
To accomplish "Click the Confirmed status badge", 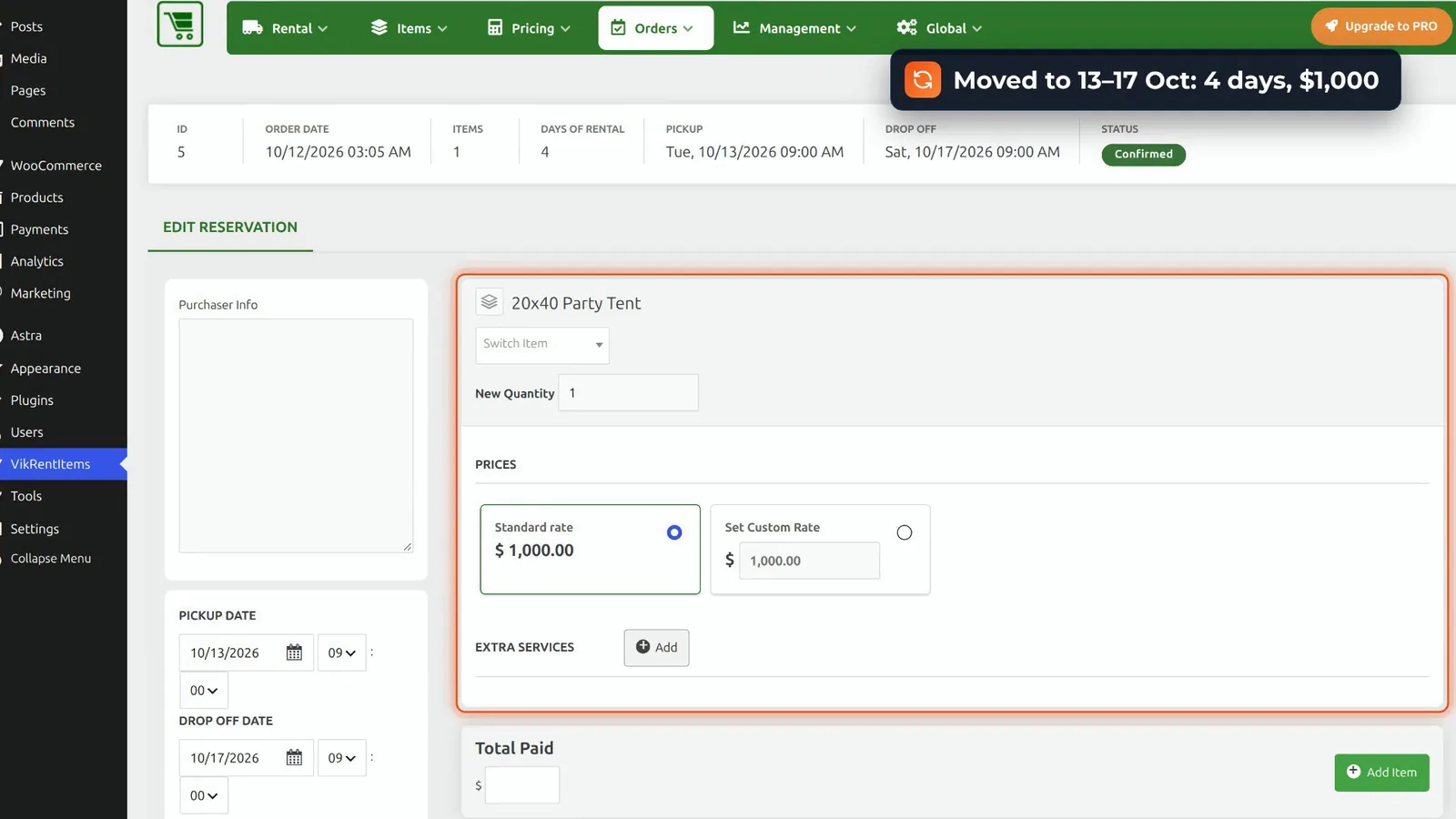I will pos(1143,155).
